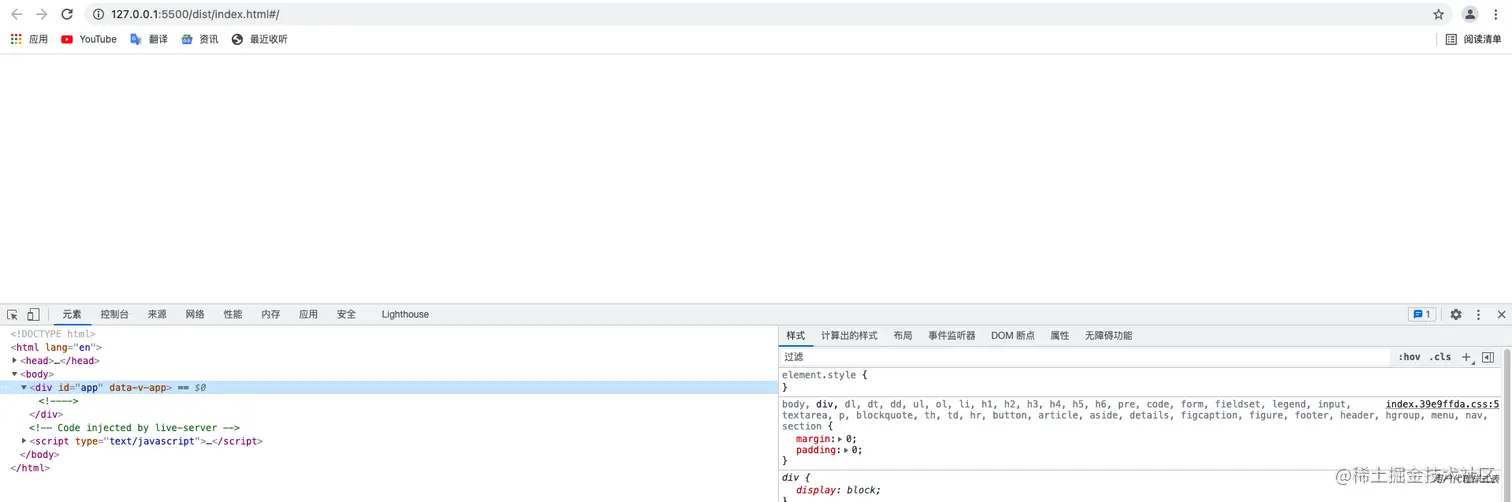Select the closing div tag line
Screen dimensions: 1512x502
click(46, 414)
